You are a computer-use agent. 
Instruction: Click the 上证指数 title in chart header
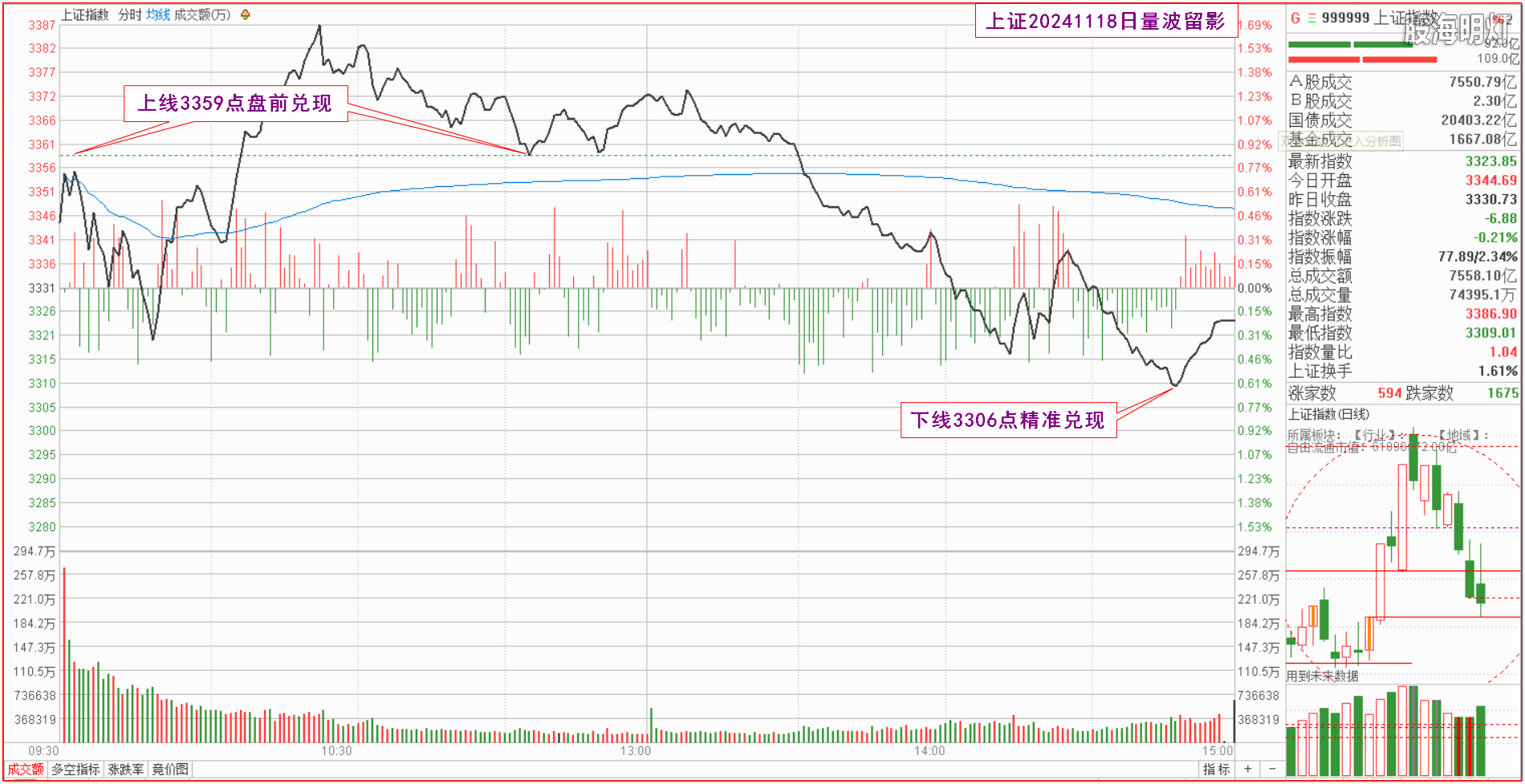click(85, 14)
